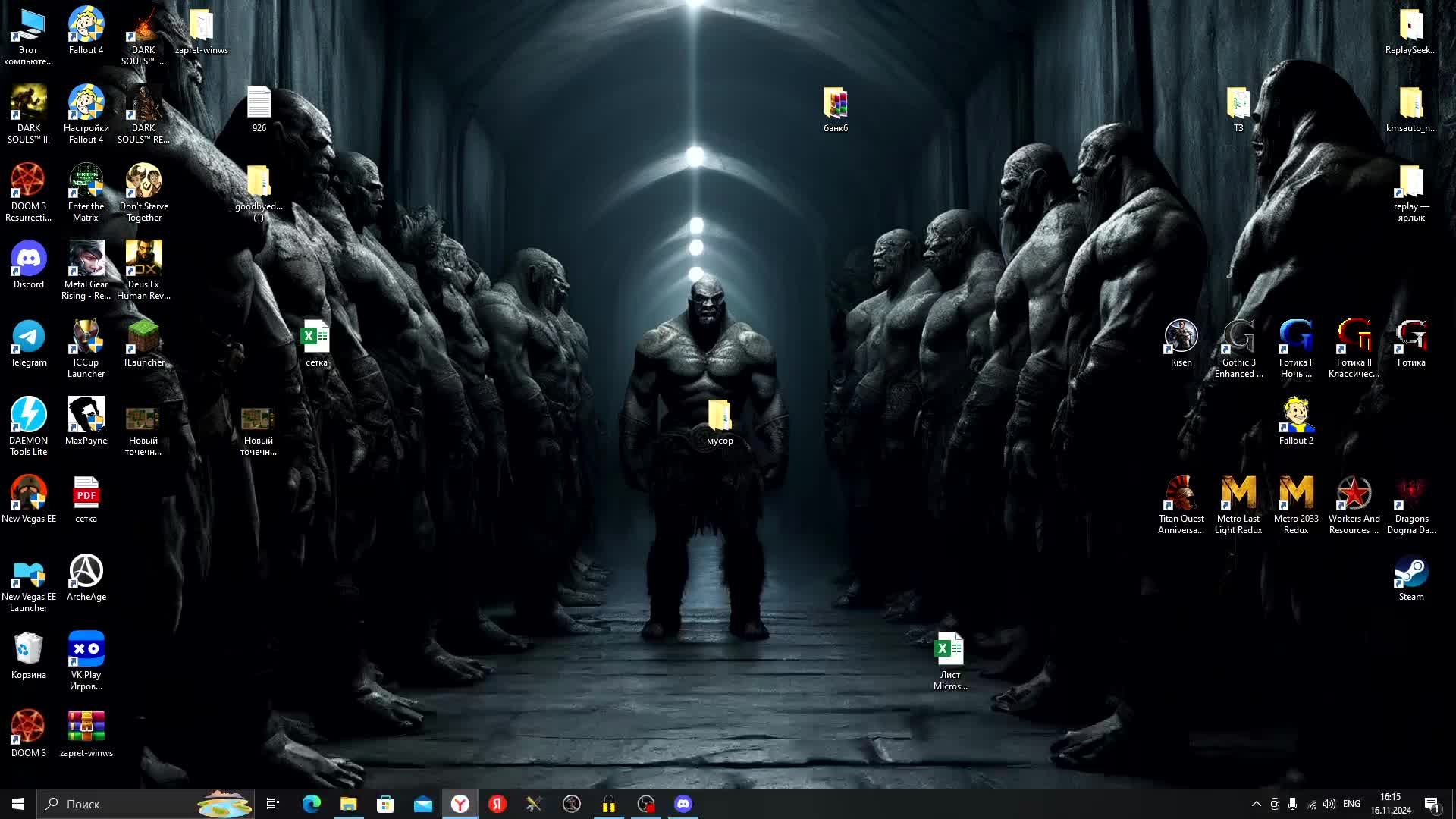Open the Discord taskbar button
Screen dimensions: 1456x819
click(x=683, y=804)
